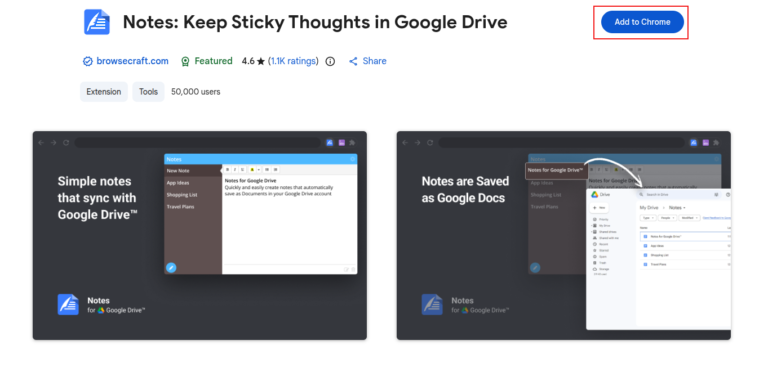Viewport: 768px width, 385px height.
Task: Select the Tools category chip
Action: click(148, 92)
